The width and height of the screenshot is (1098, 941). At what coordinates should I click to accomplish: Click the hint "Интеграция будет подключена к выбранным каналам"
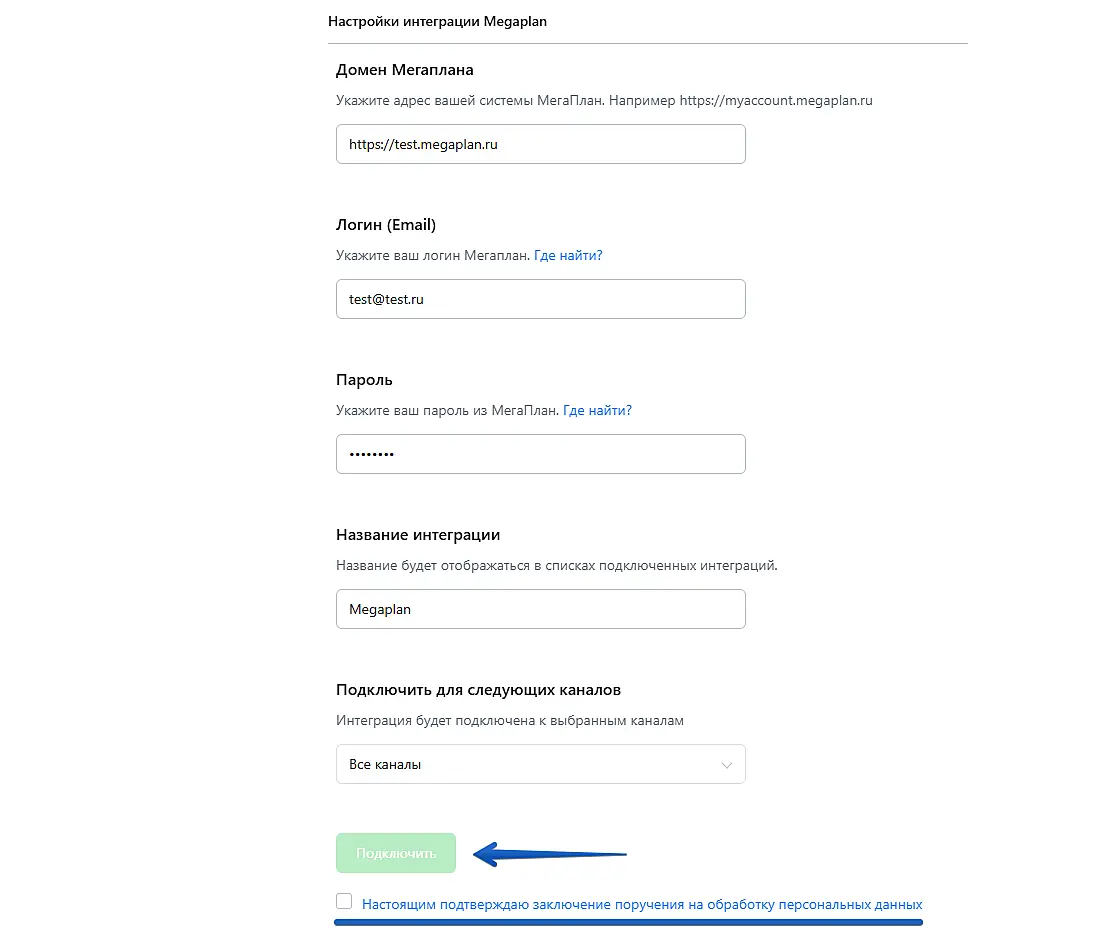[509, 720]
